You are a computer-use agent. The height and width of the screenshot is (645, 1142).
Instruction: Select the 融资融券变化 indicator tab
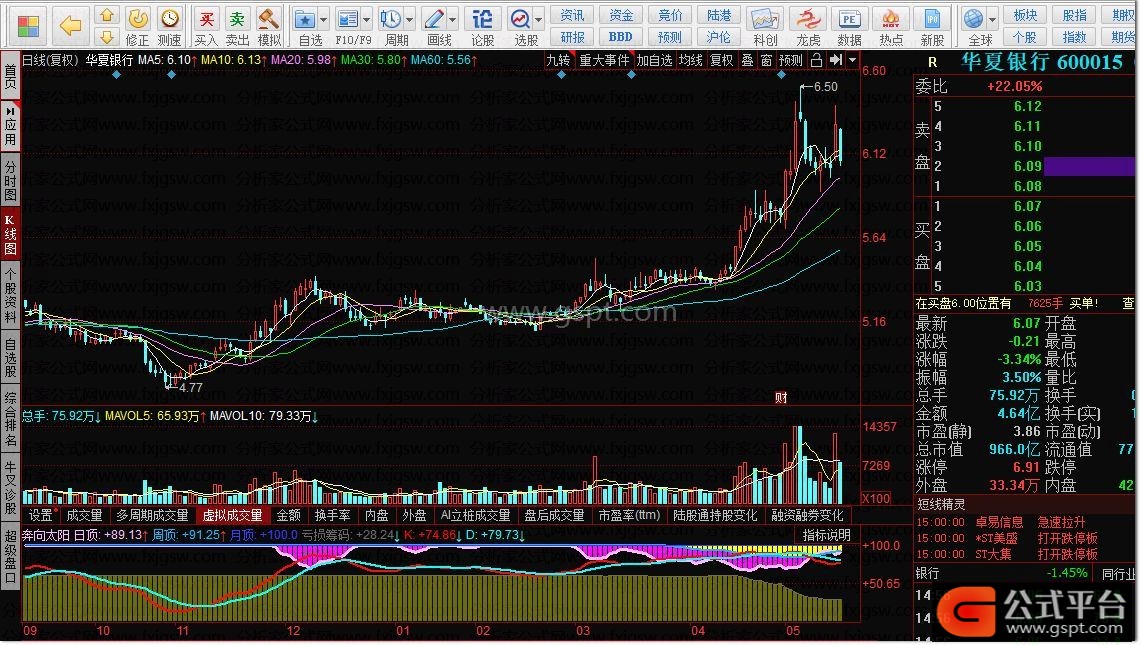tap(807, 515)
